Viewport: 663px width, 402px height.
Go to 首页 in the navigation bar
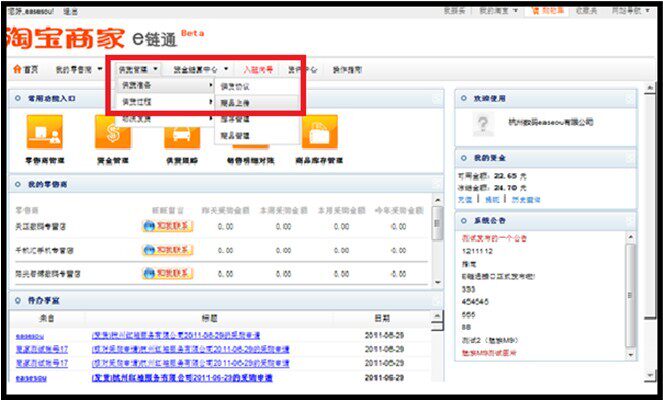31,70
